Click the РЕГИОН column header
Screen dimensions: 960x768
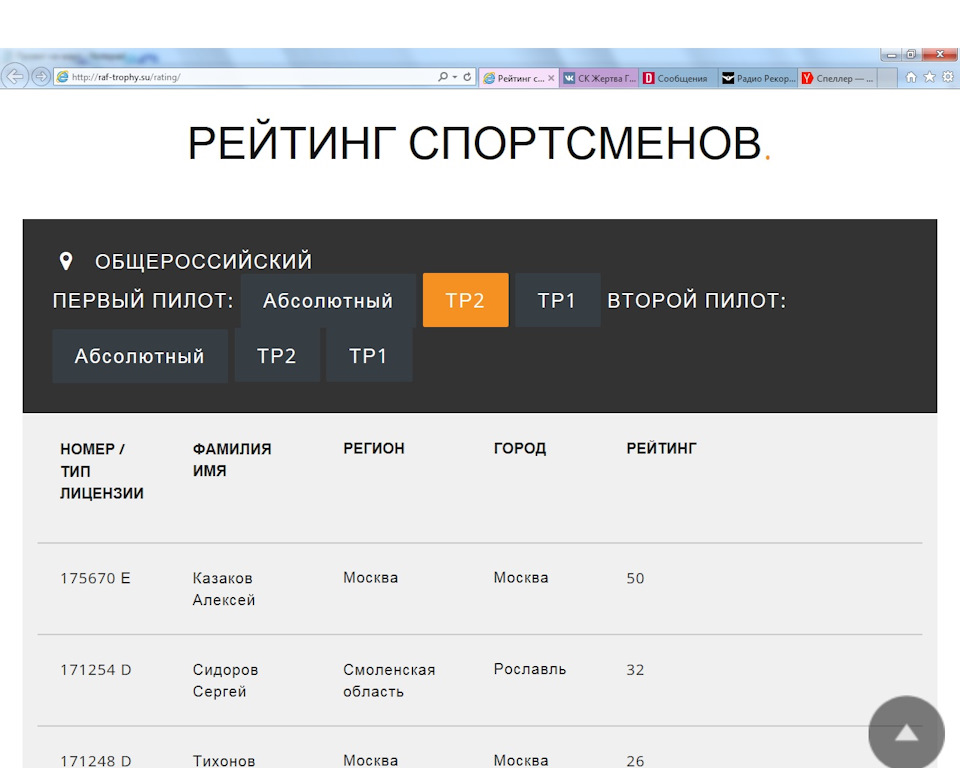click(373, 448)
